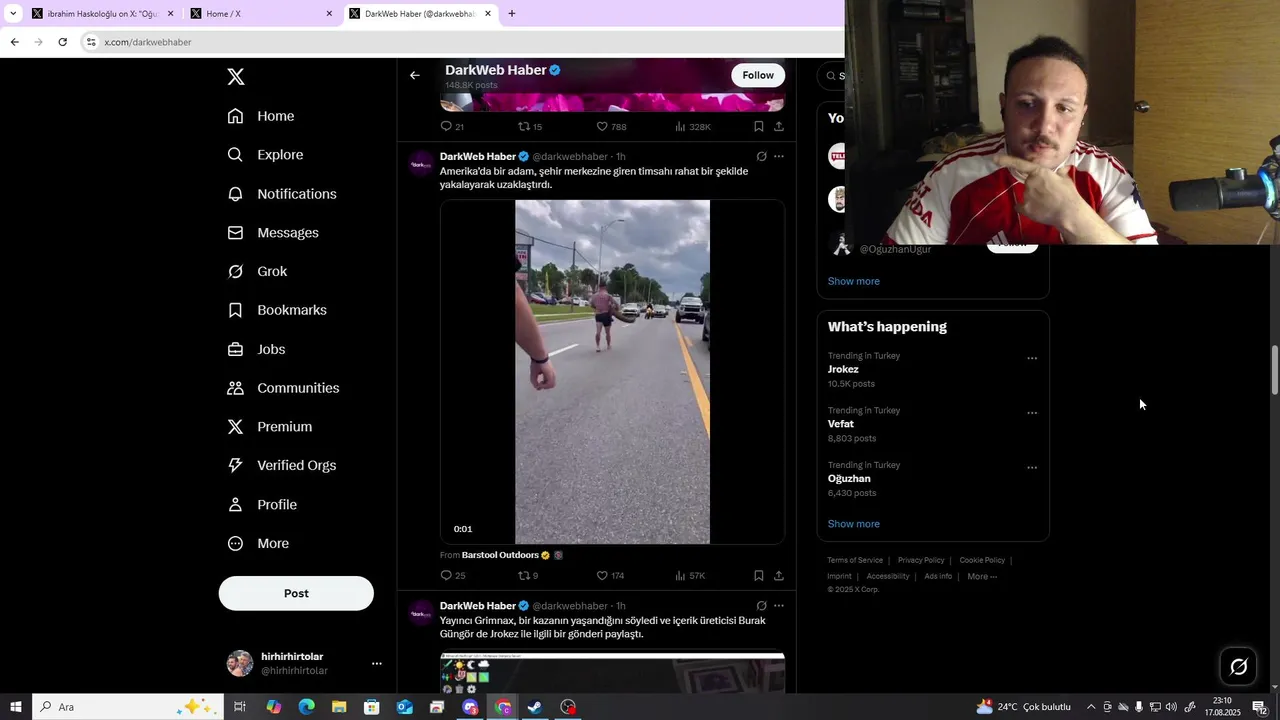Click the hirhirhirtolar profile avatar
This screenshot has height=720, width=1280.
tap(240, 663)
